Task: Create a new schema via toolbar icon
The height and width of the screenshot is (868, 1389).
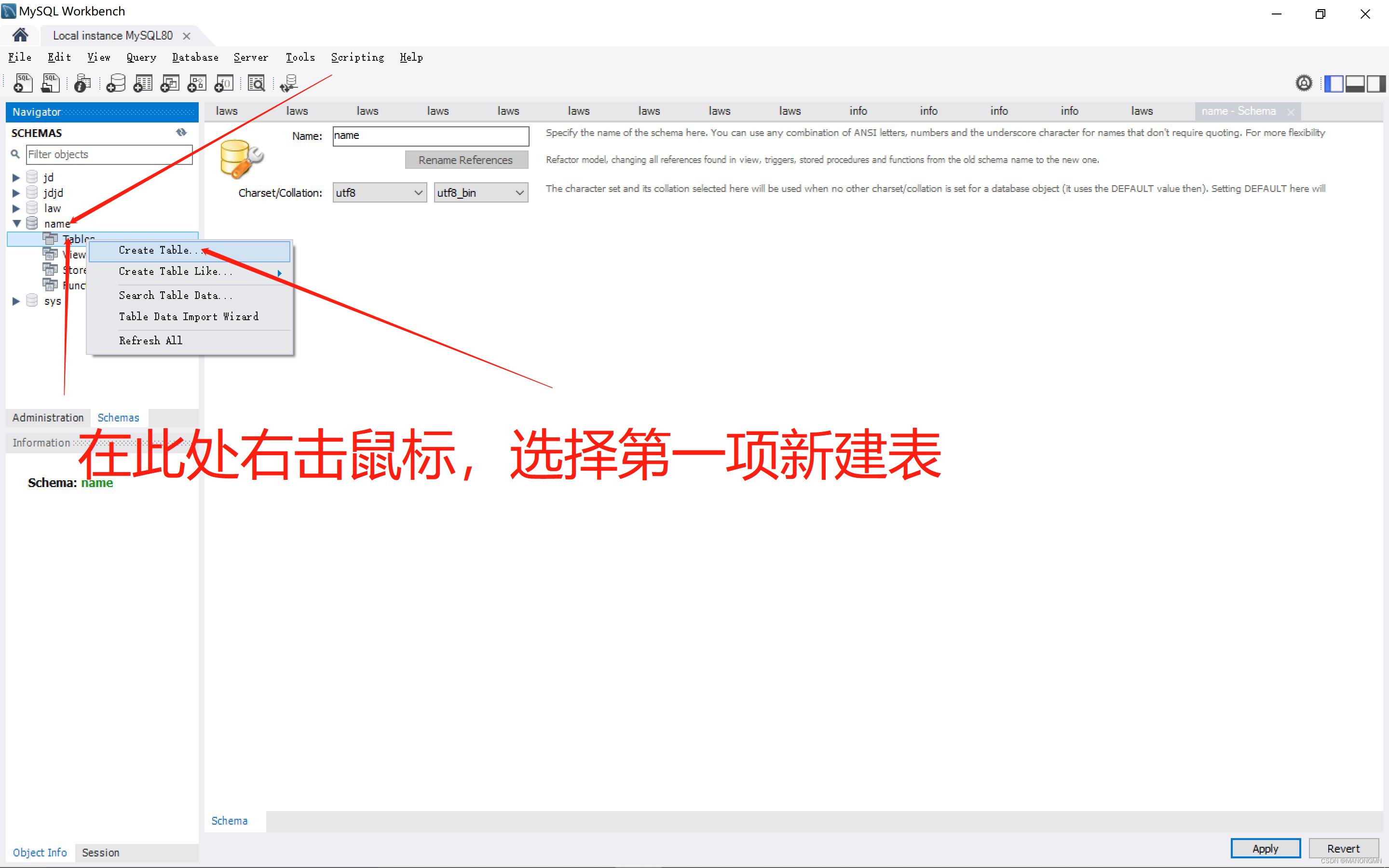Action: tap(115, 83)
